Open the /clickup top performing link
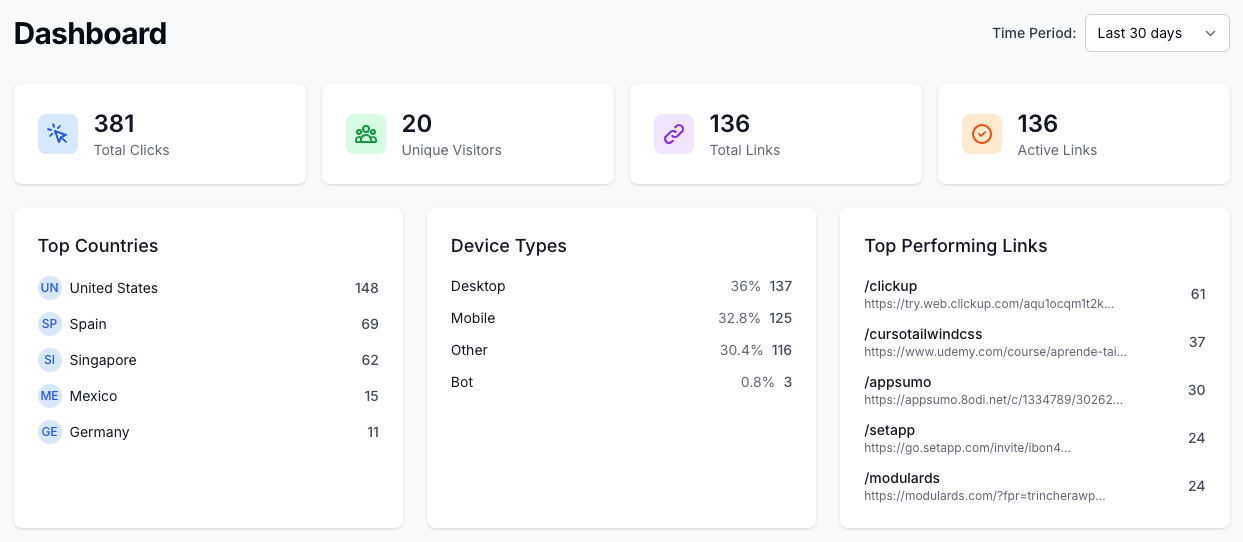Image resolution: width=1243 pixels, height=542 pixels. pyautogui.click(x=890, y=286)
